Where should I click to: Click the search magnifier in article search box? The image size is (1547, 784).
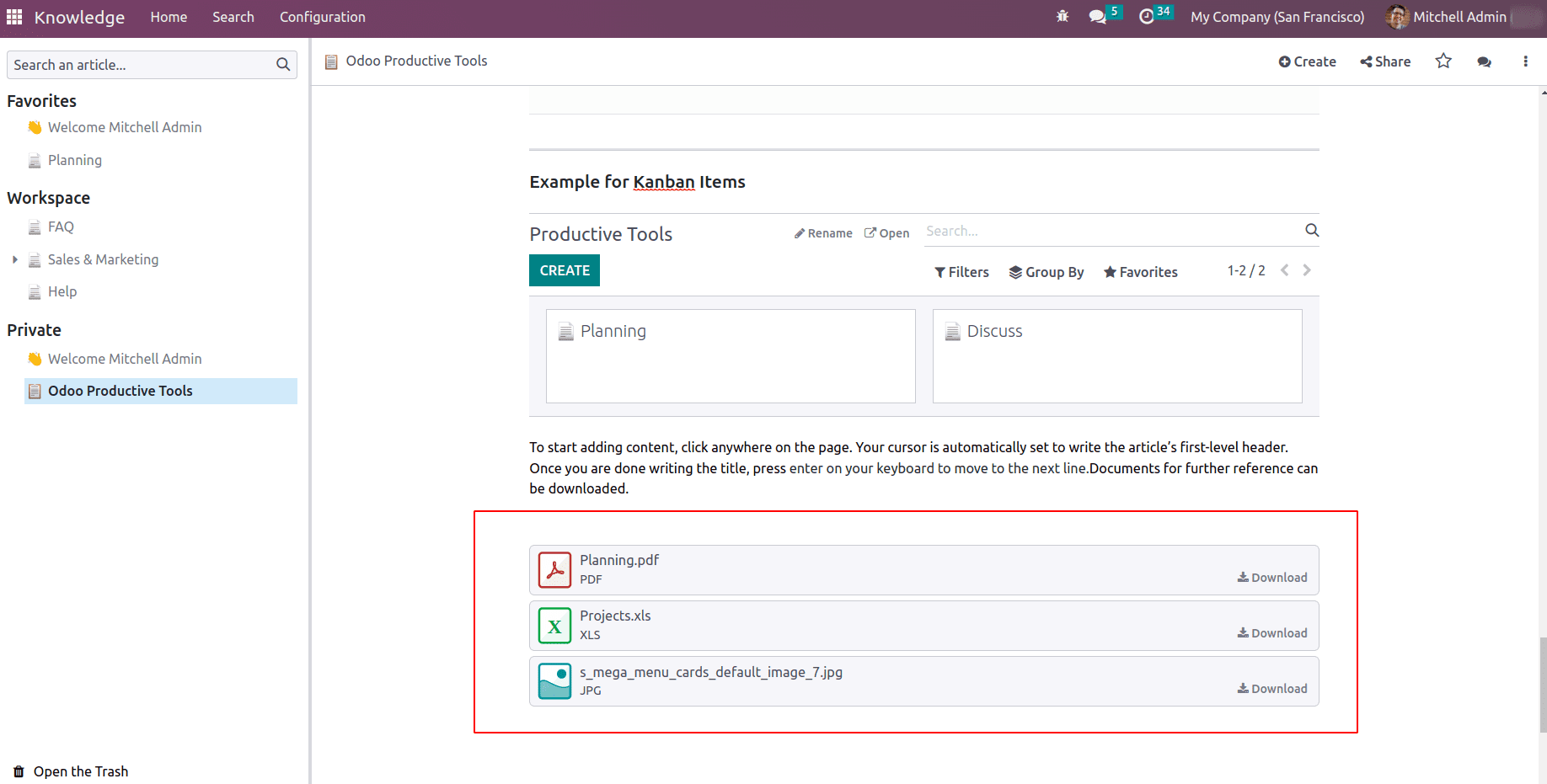[283, 65]
